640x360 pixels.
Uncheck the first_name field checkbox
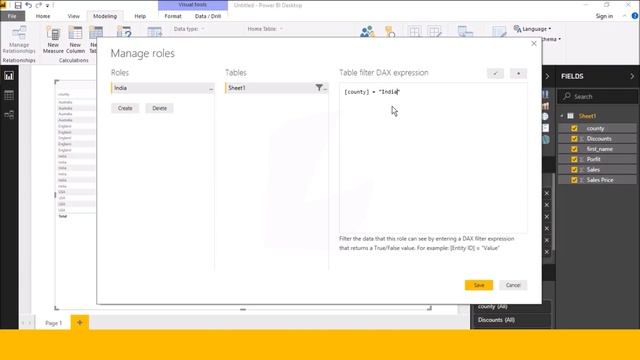point(574,149)
